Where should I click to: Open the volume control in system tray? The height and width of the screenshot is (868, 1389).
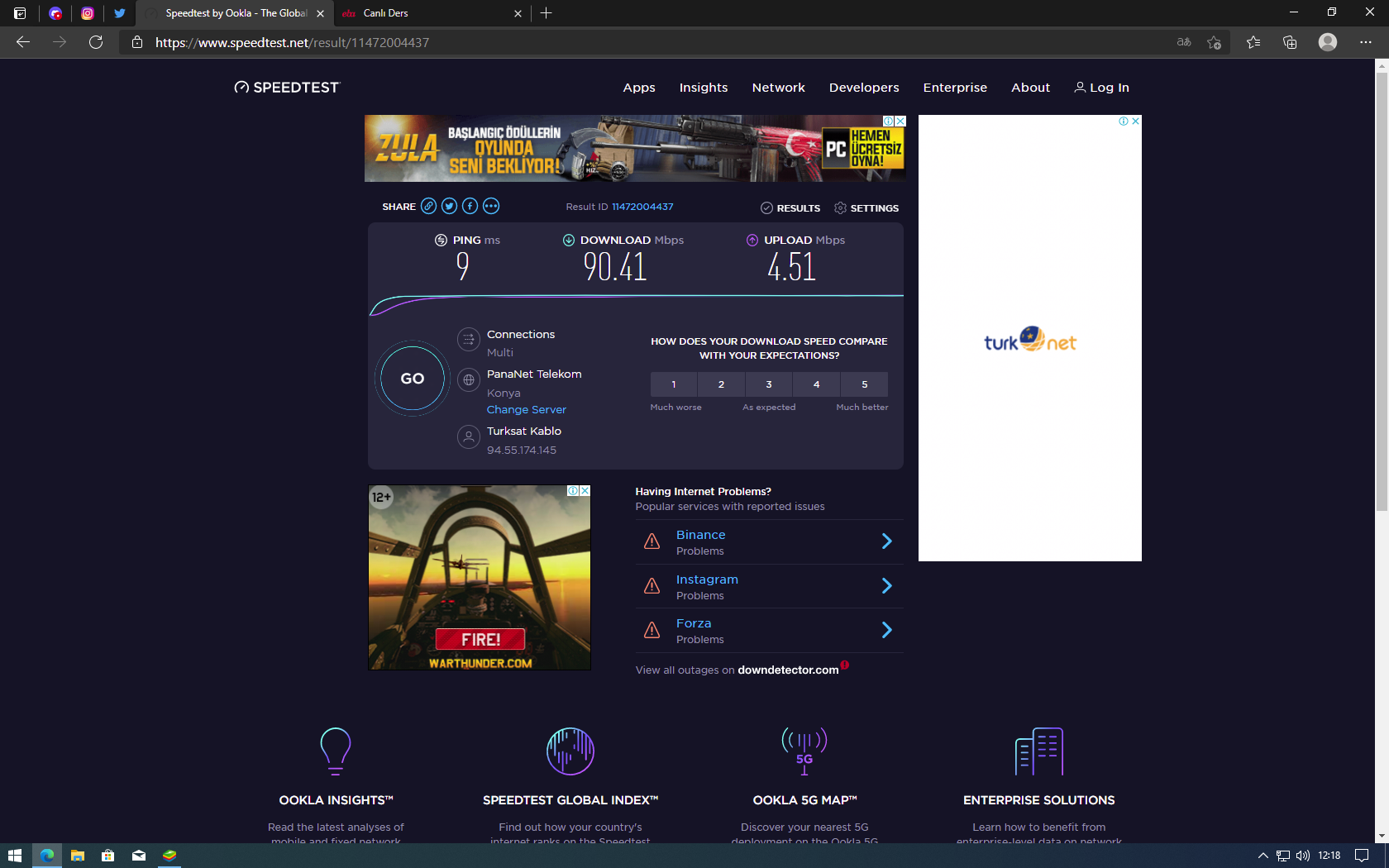click(1303, 856)
